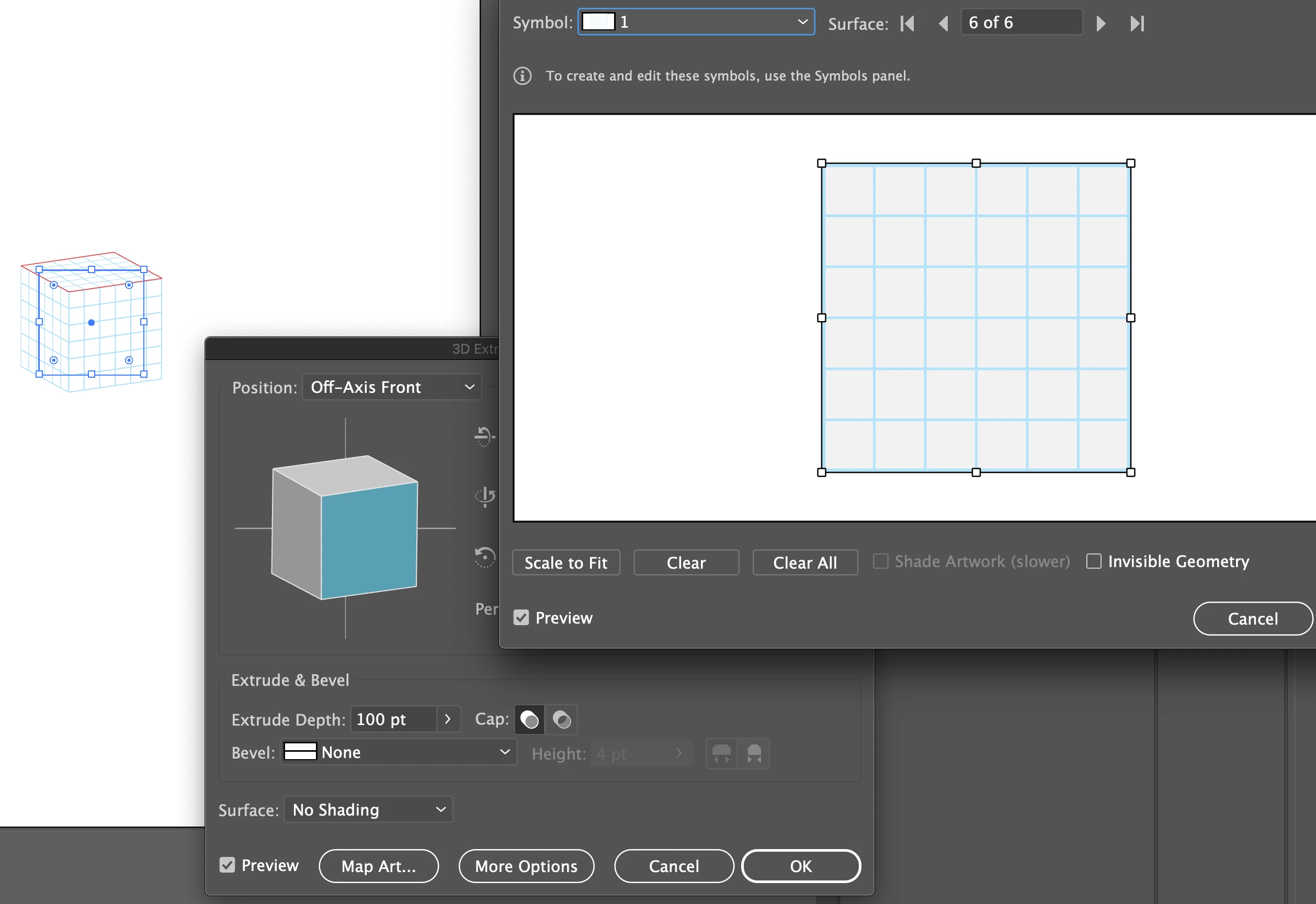This screenshot has height=904, width=1316.
Task: Enable Invisible Geometry checkbox
Action: pos(1094,561)
